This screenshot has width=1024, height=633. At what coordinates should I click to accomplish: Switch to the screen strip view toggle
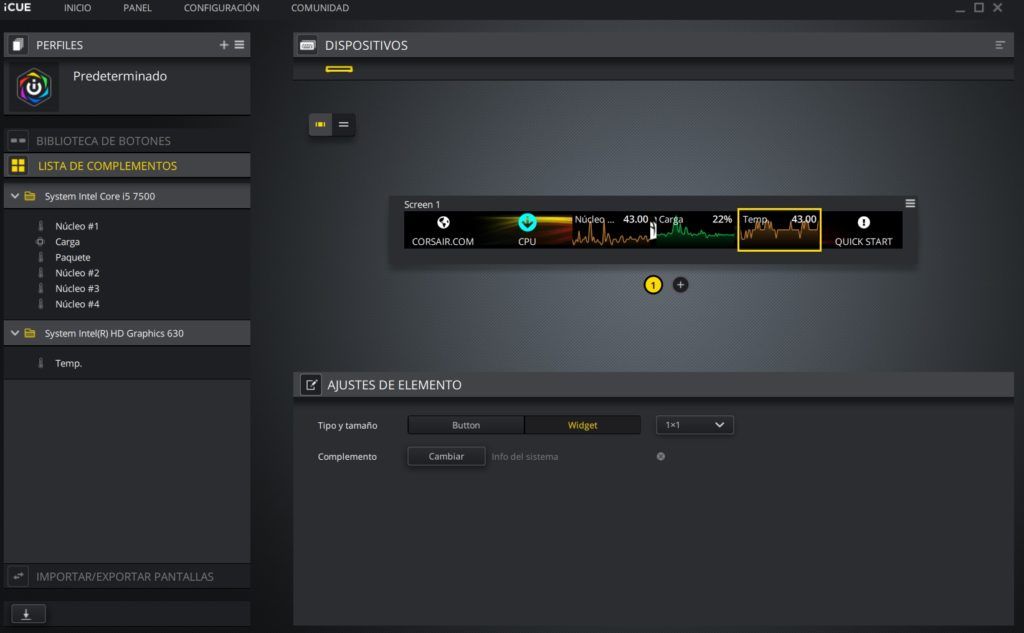pyautogui.click(x=320, y=125)
